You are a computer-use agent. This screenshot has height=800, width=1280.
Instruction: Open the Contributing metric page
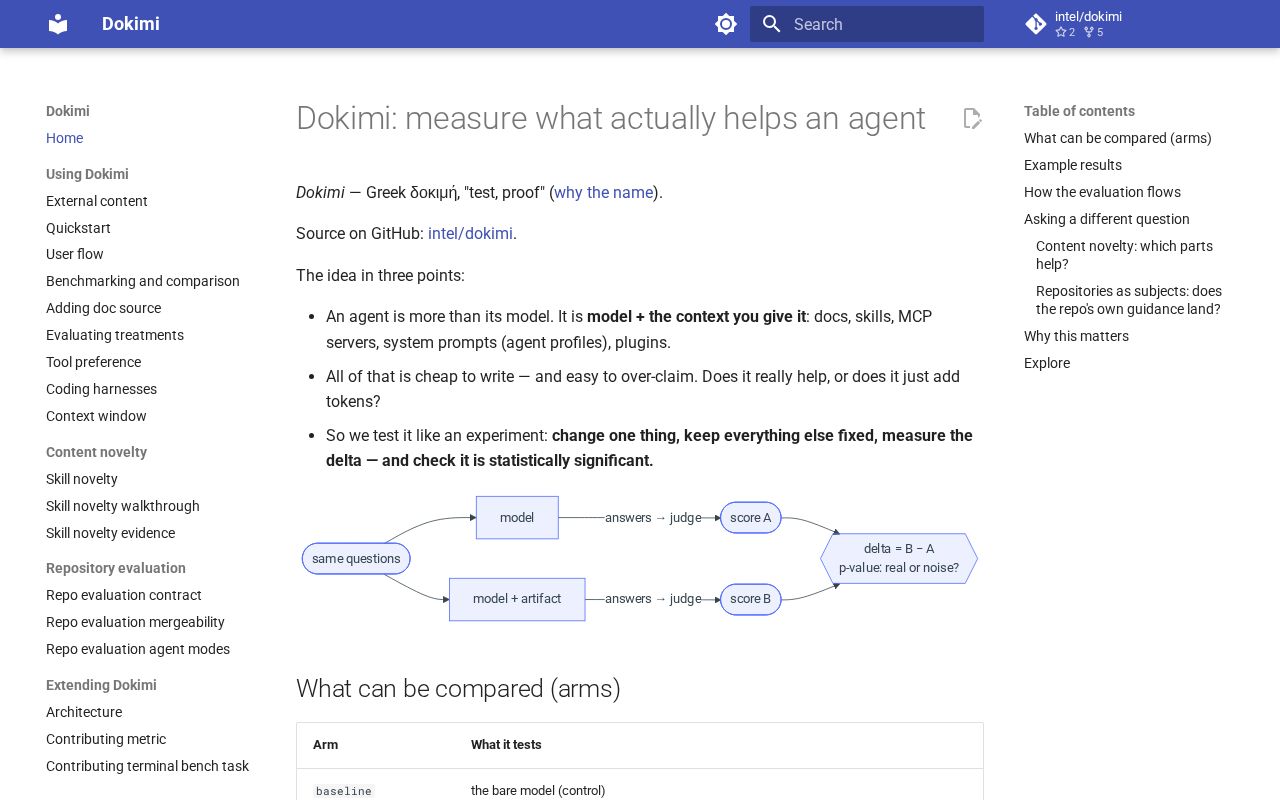pyautogui.click(x=106, y=739)
